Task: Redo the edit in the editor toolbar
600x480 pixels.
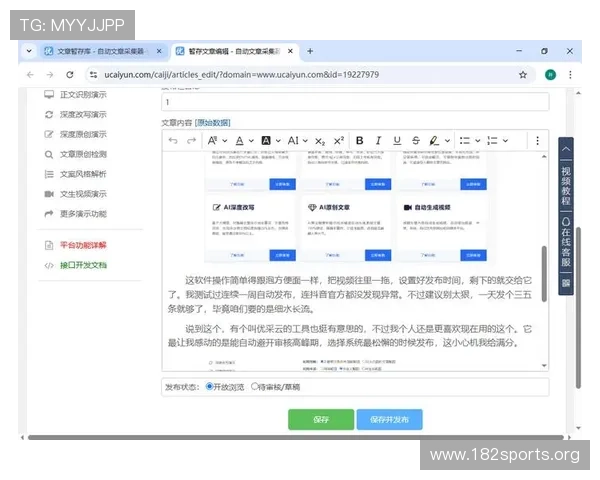Action: 191,141
